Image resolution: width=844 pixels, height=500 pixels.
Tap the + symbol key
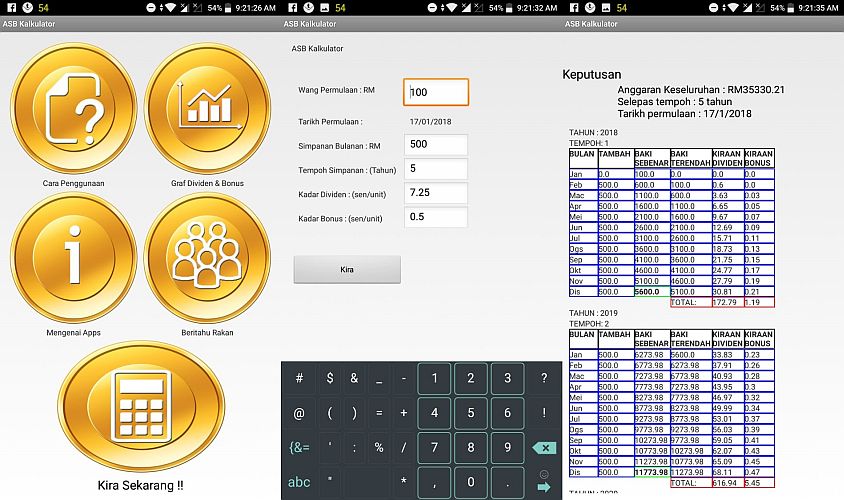[404, 413]
